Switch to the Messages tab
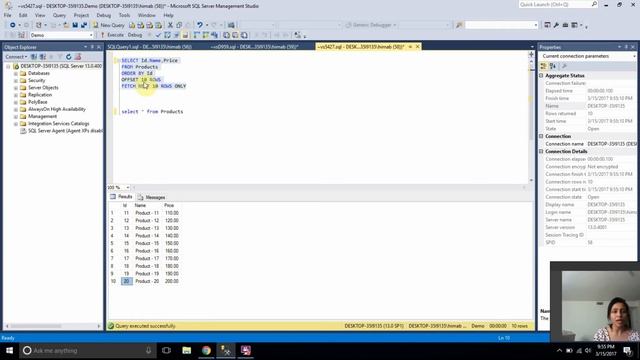Screen dimensions: 640x360 pyautogui.click(x=152, y=197)
